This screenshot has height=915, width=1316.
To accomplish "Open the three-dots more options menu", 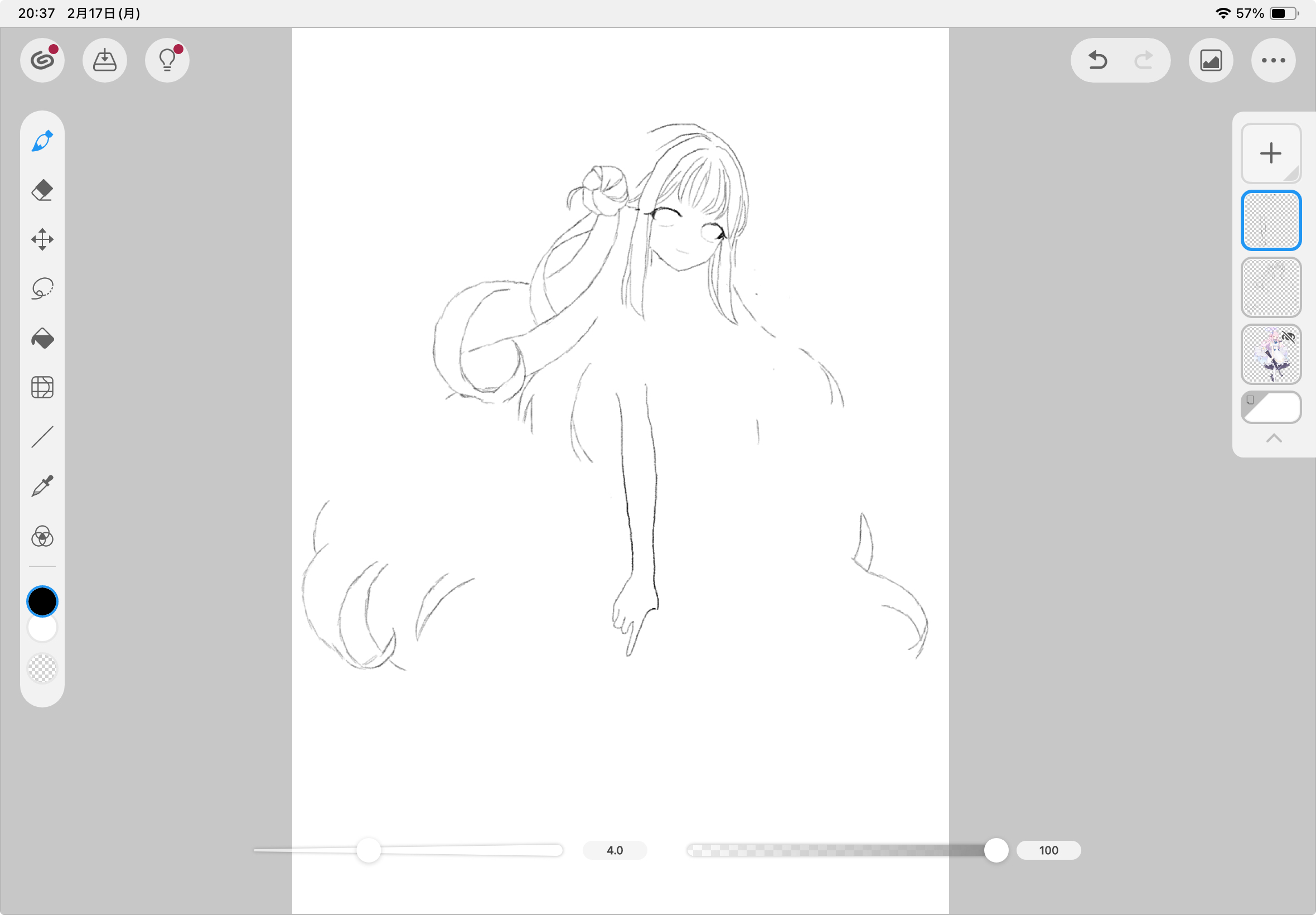I will pyautogui.click(x=1273, y=60).
